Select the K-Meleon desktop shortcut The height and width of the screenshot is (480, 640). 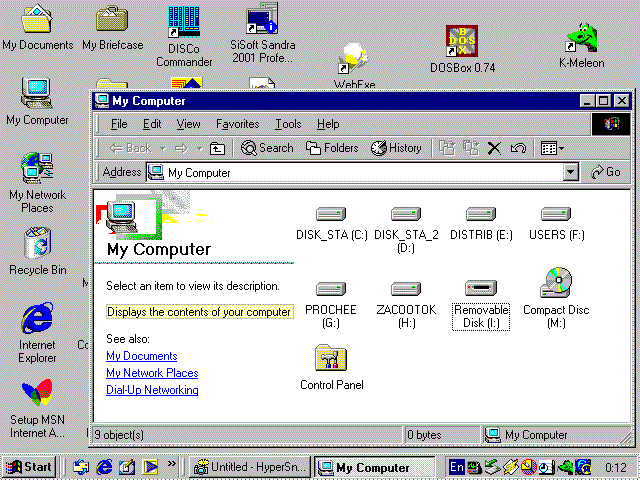pyautogui.click(x=582, y=45)
